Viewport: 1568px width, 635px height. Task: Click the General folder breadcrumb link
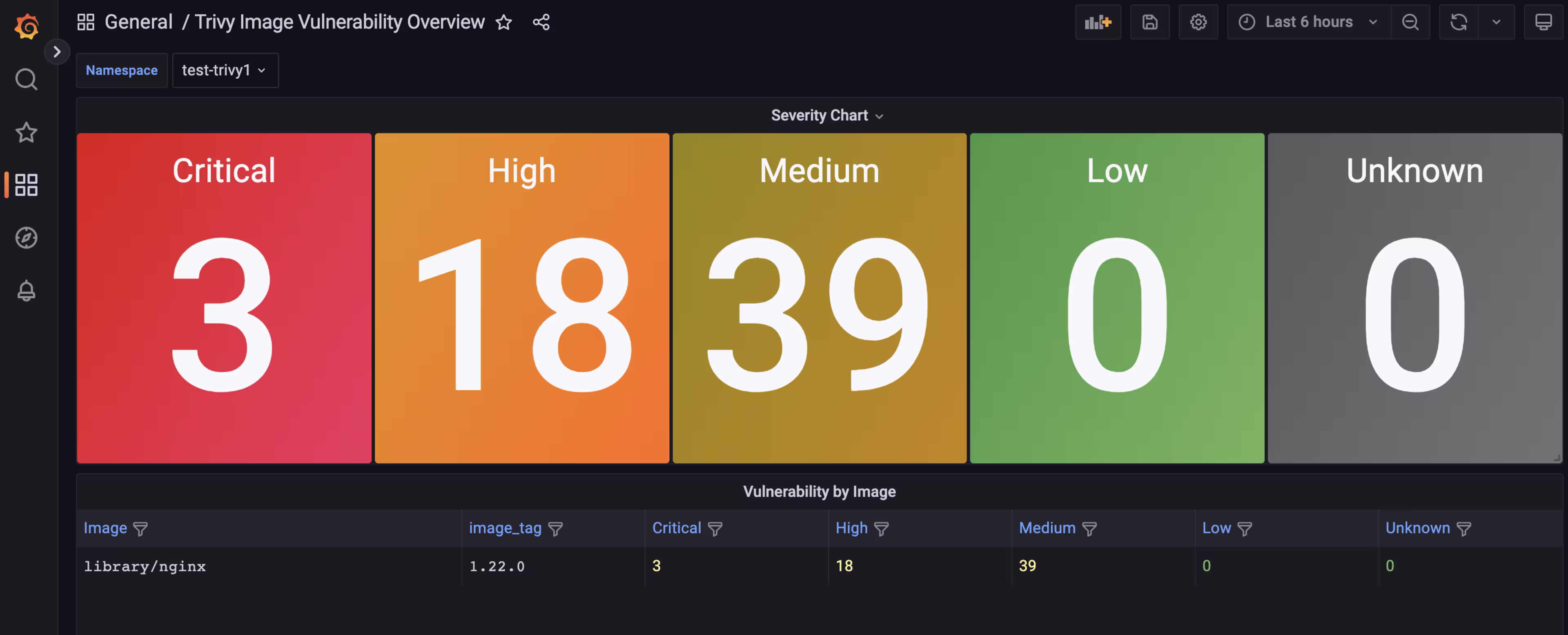coord(138,22)
